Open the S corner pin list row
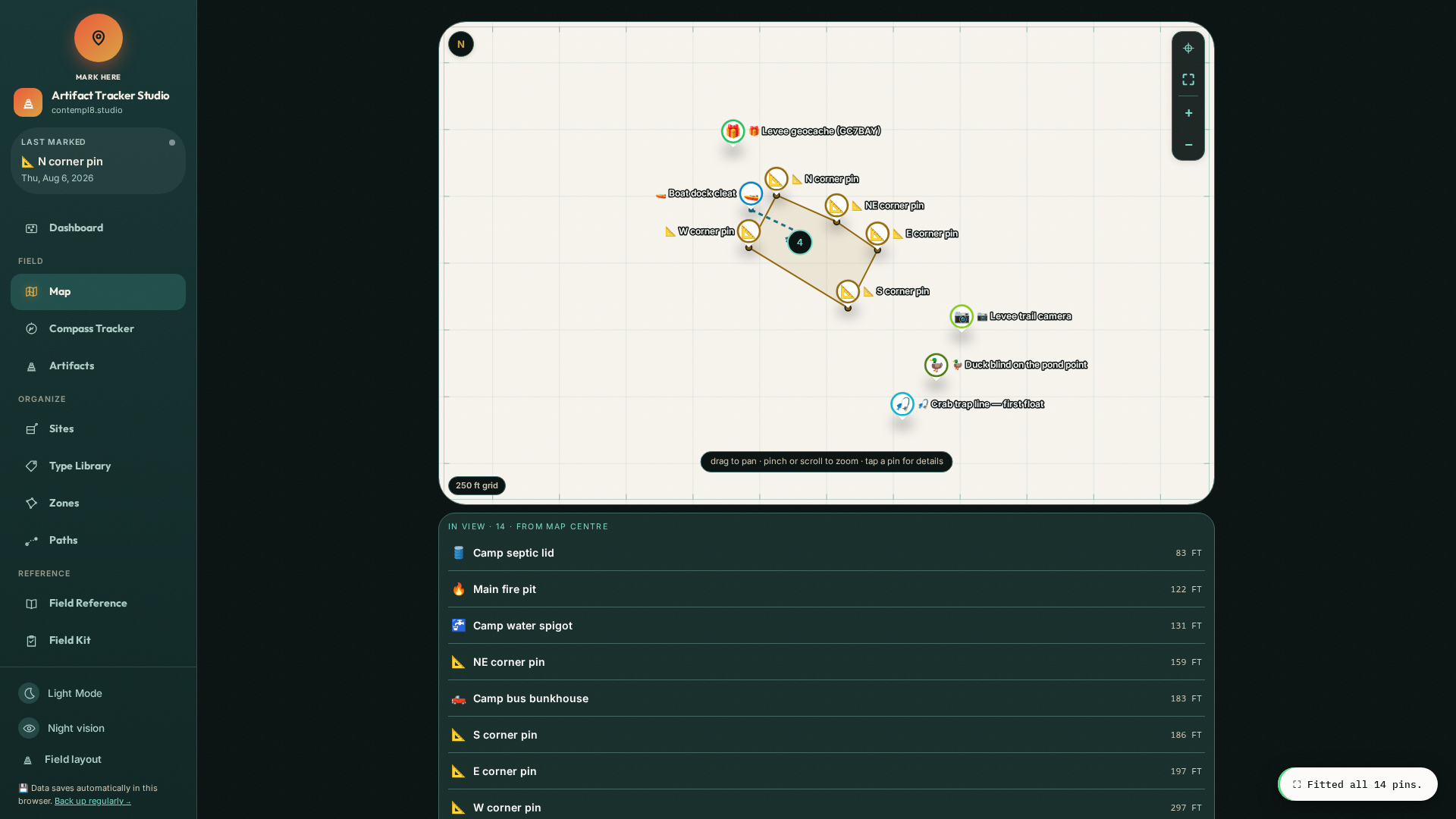Screen dimensions: 1456x819 tap(827, 735)
